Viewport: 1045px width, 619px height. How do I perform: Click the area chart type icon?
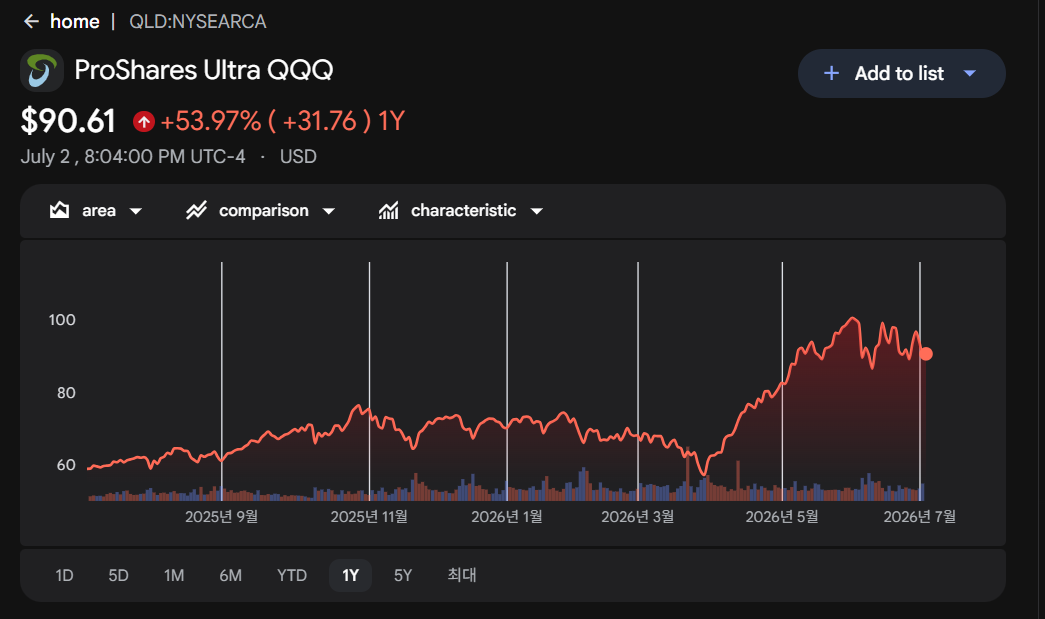(59, 211)
